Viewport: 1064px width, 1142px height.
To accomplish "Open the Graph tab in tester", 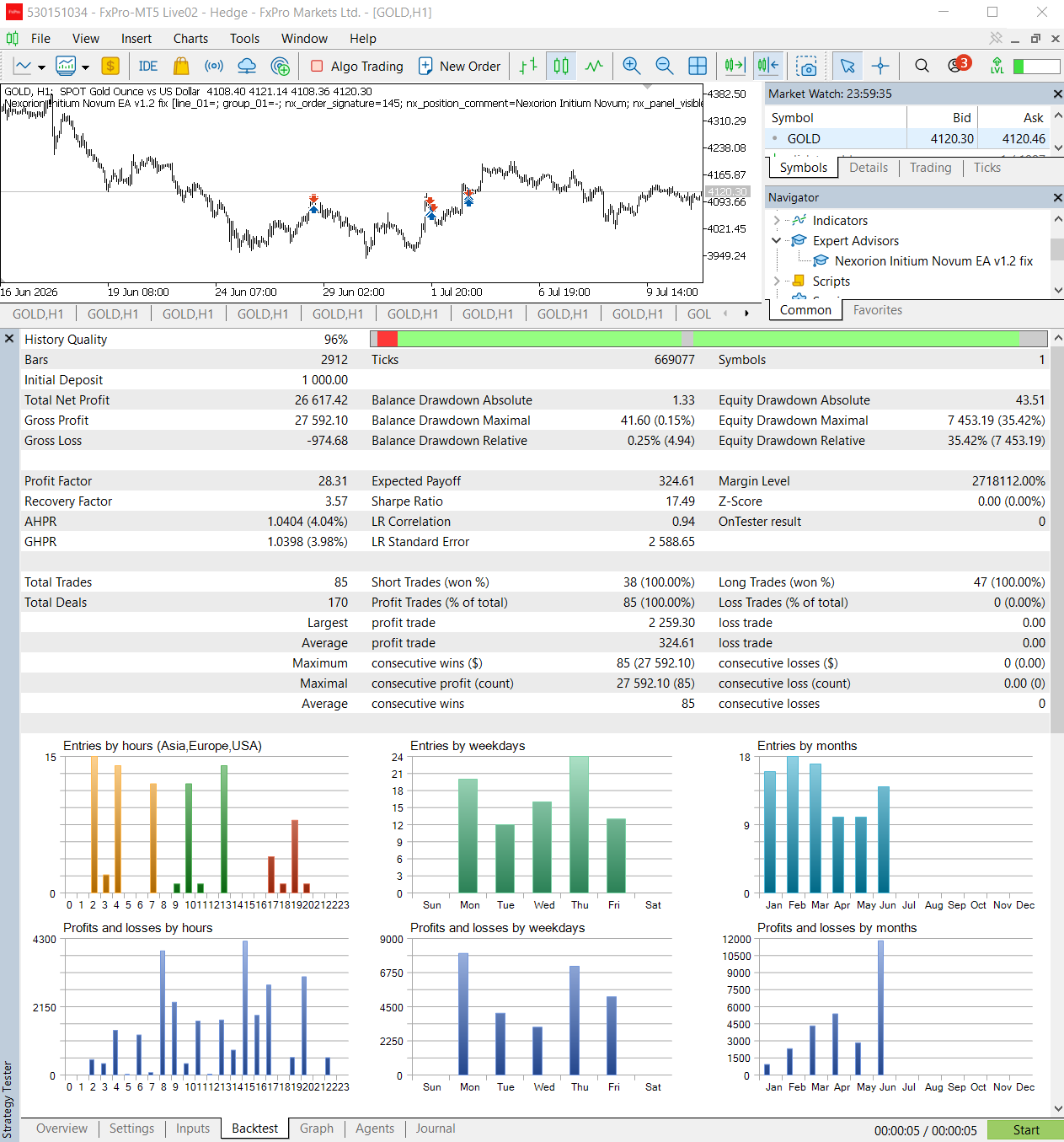I will coord(317,1129).
